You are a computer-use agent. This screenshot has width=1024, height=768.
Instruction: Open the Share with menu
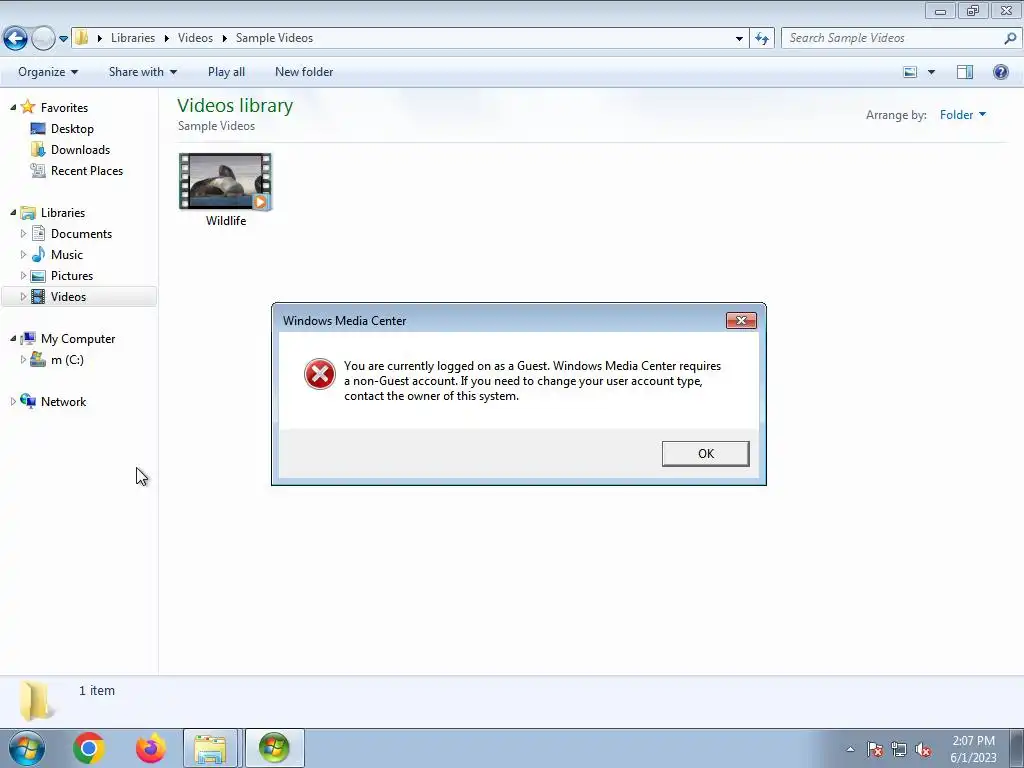142,72
